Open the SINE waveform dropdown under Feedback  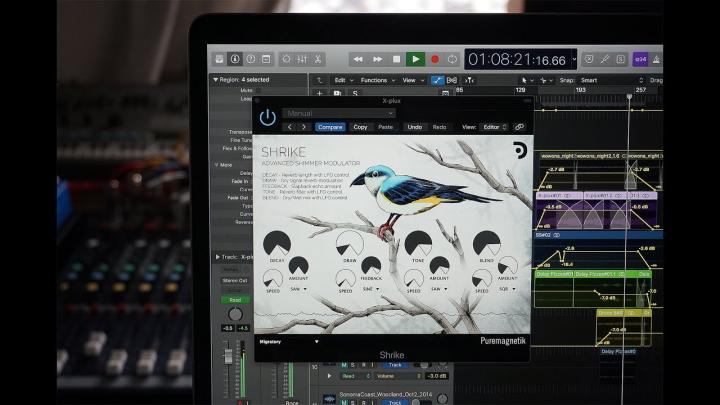(x=371, y=289)
